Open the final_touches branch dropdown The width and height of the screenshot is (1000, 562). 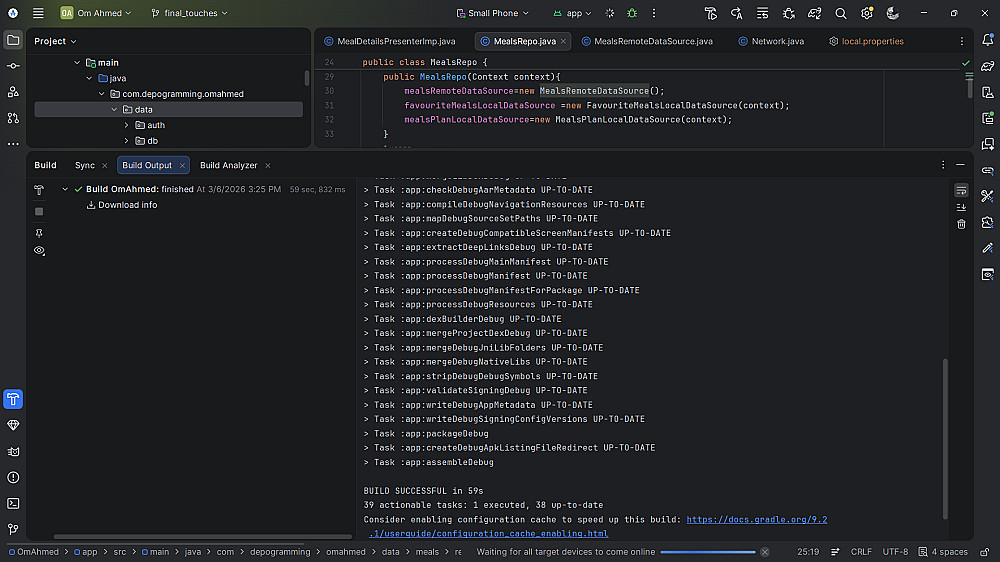point(189,14)
